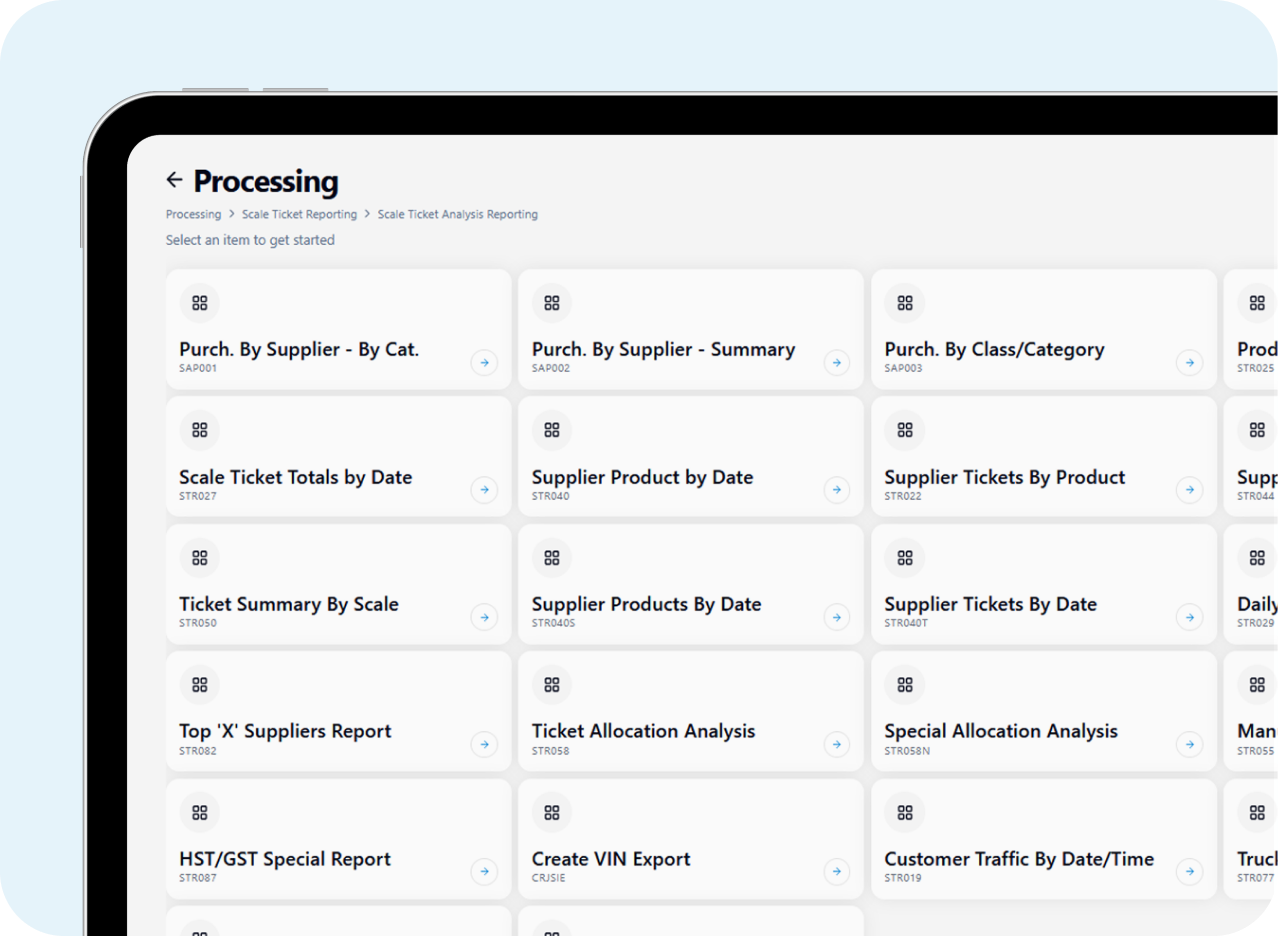
Task: Open arrow for Purch. By Supplier - By Cat.
Action: tap(484, 362)
